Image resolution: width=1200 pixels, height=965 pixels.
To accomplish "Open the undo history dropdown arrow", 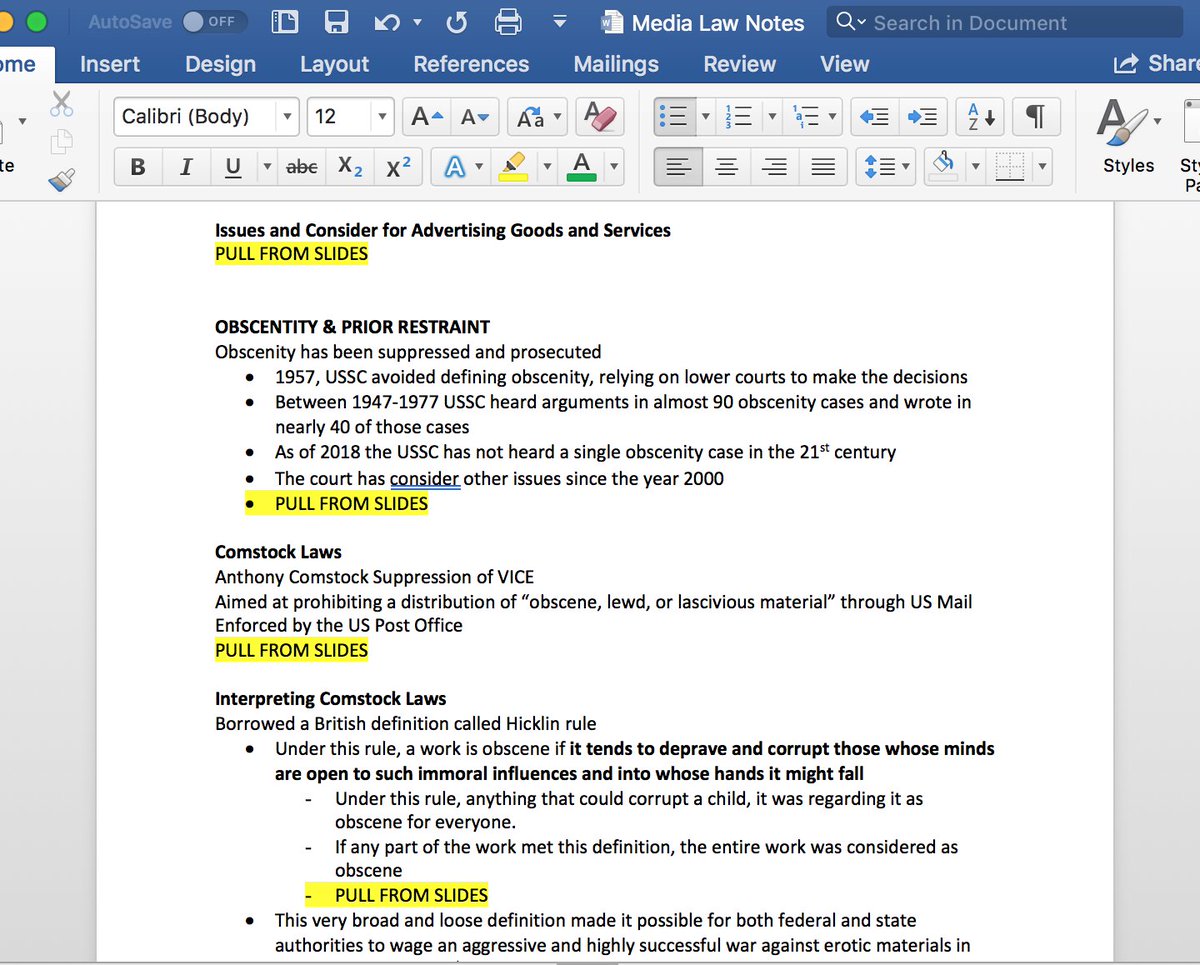I will click(x=417, y=22).
